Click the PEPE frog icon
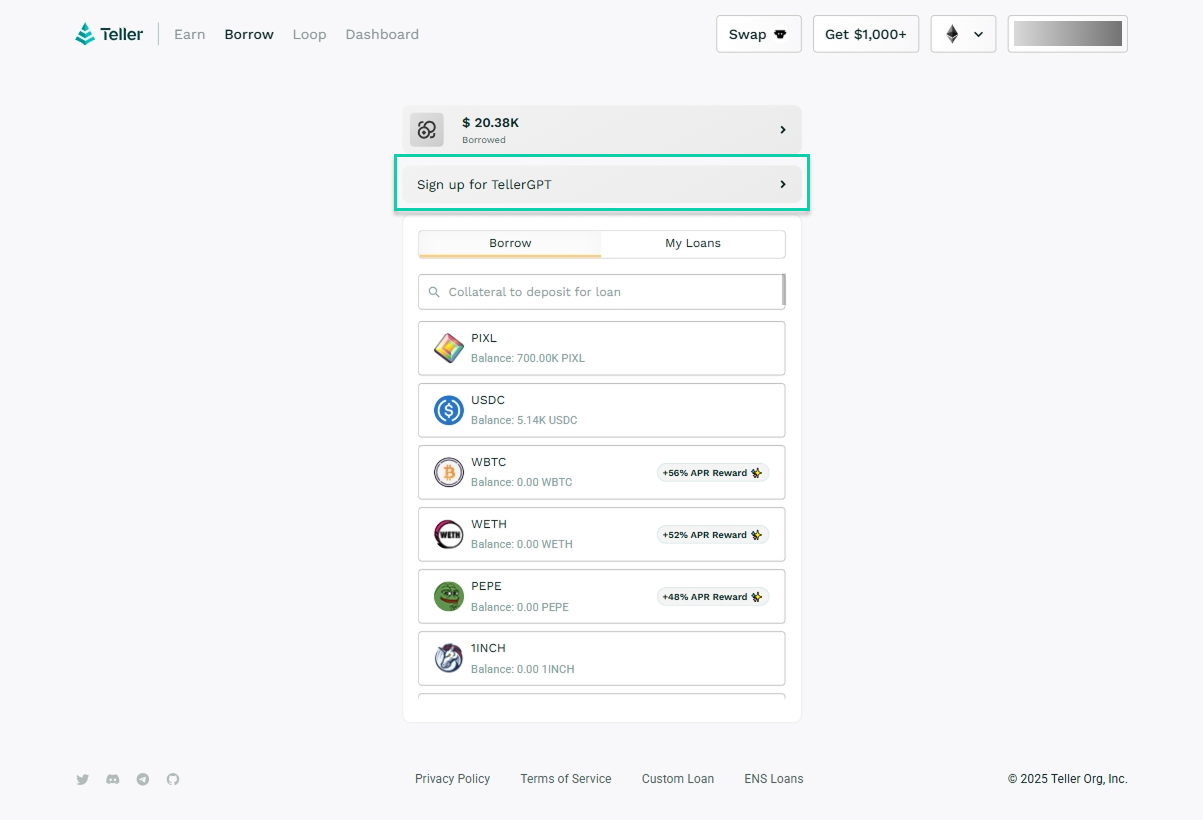 [449, 596]
